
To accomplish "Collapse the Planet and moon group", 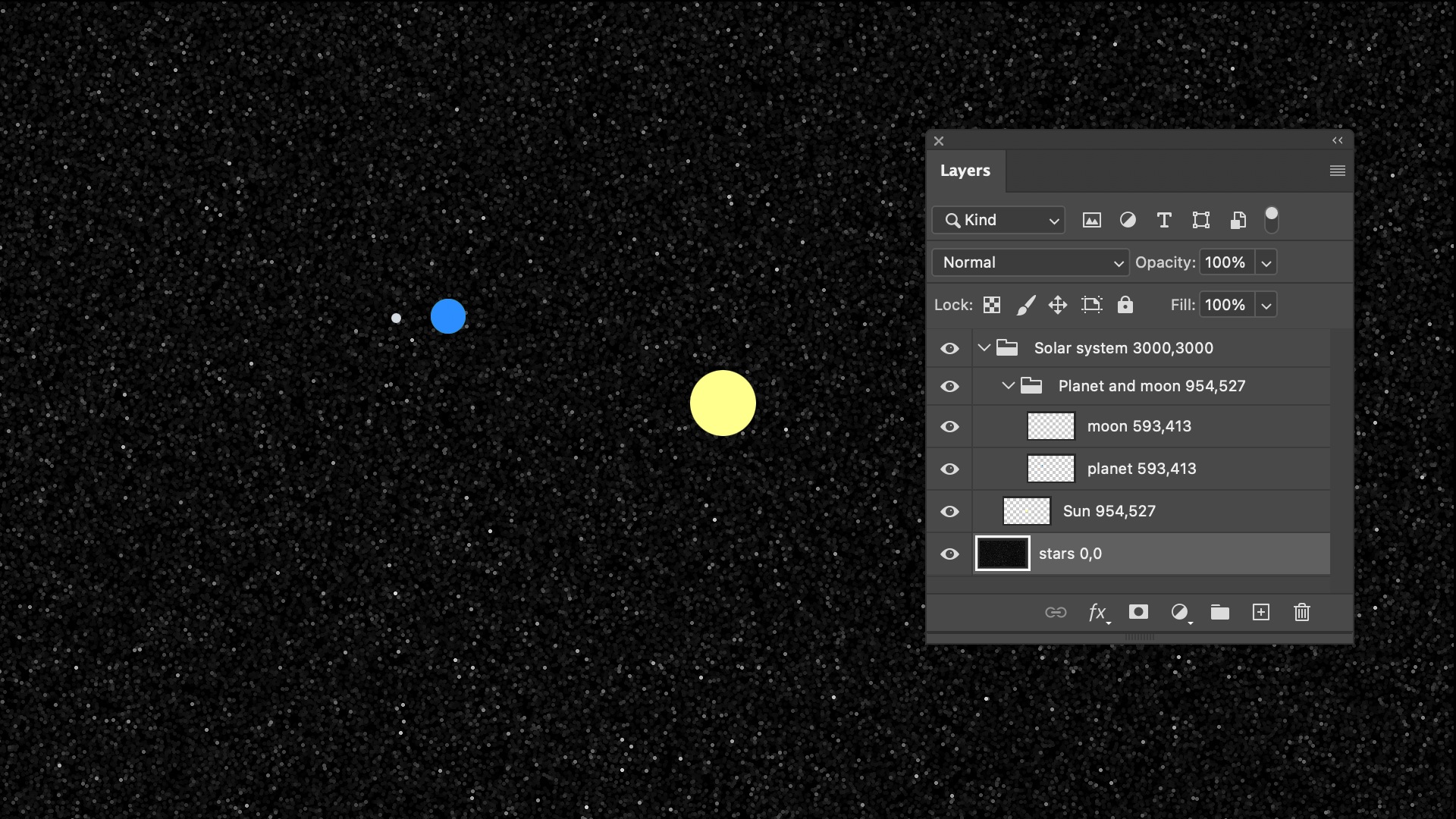I will point(1009,386).
